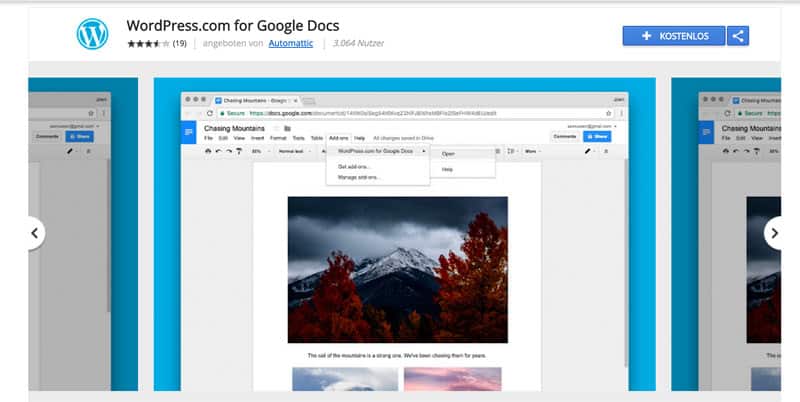
Task: Click the share icon button
Action: point(738,36)
